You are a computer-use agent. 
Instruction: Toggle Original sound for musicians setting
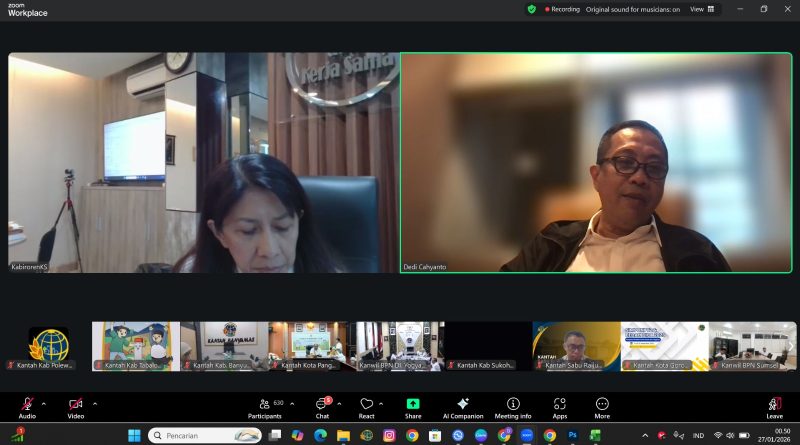coord(646,9)
